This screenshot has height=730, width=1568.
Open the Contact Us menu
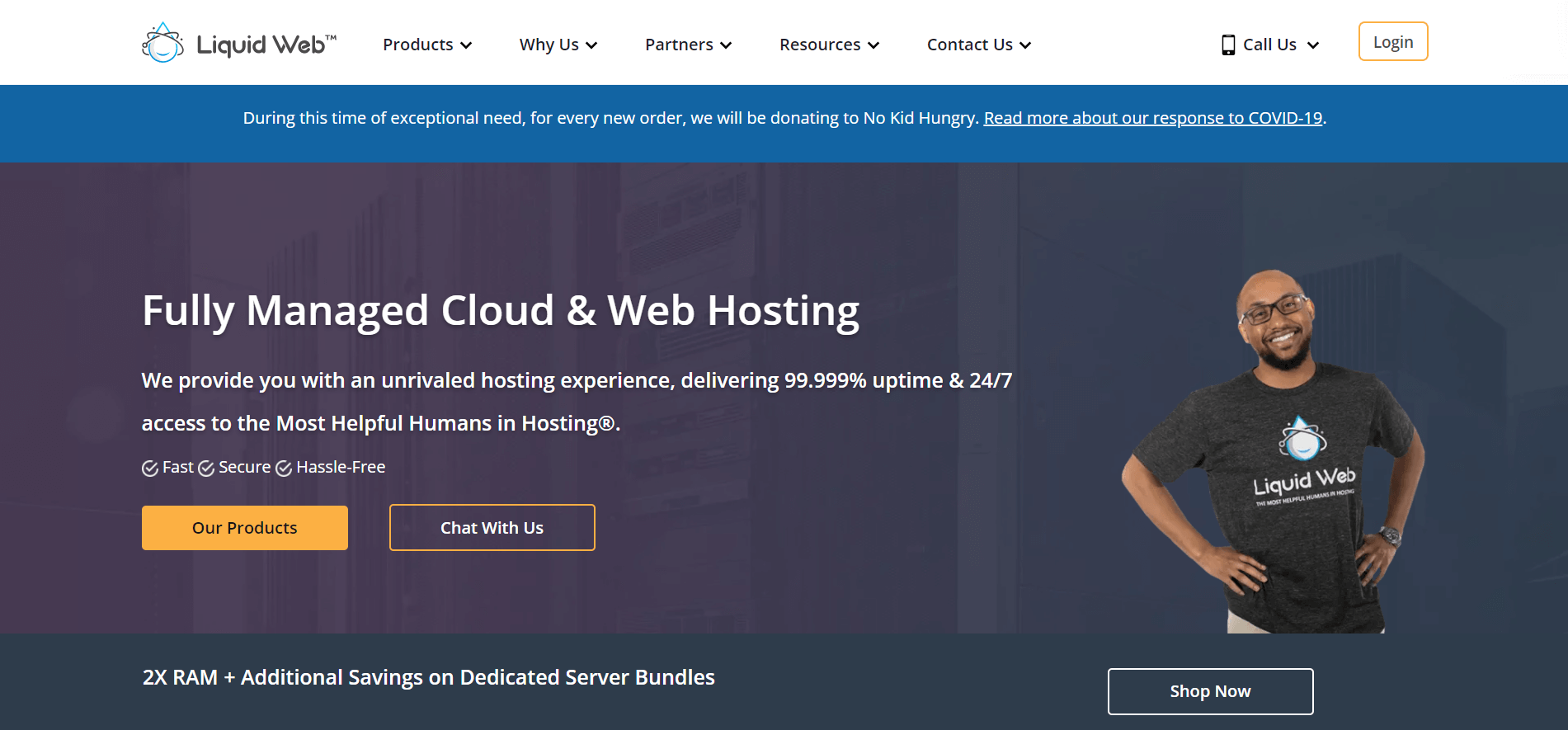click(979, 45)
